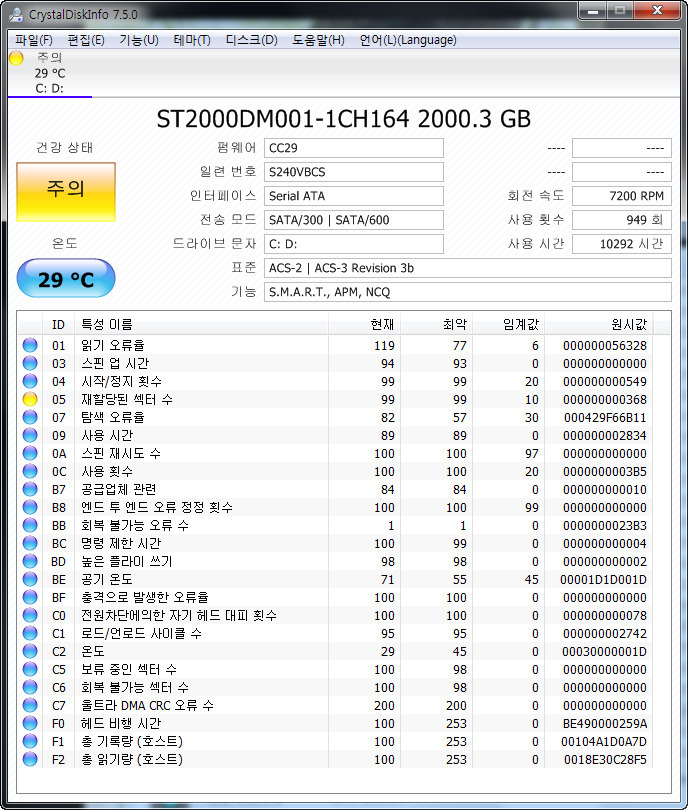Click the 10292 시간 power-on hours field
This screenshot has width=688, height=810.
[x=622, y=244]
